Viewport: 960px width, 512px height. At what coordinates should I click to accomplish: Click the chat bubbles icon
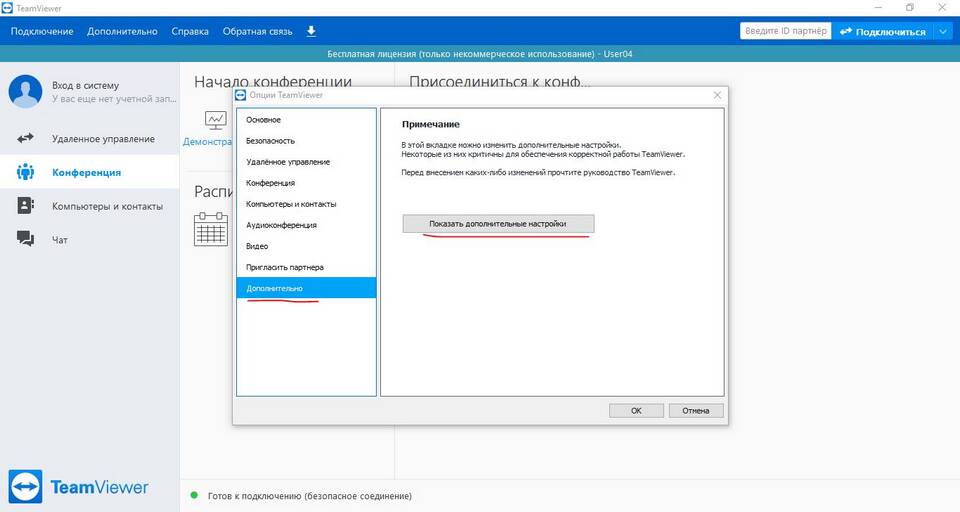click(25, 239)
